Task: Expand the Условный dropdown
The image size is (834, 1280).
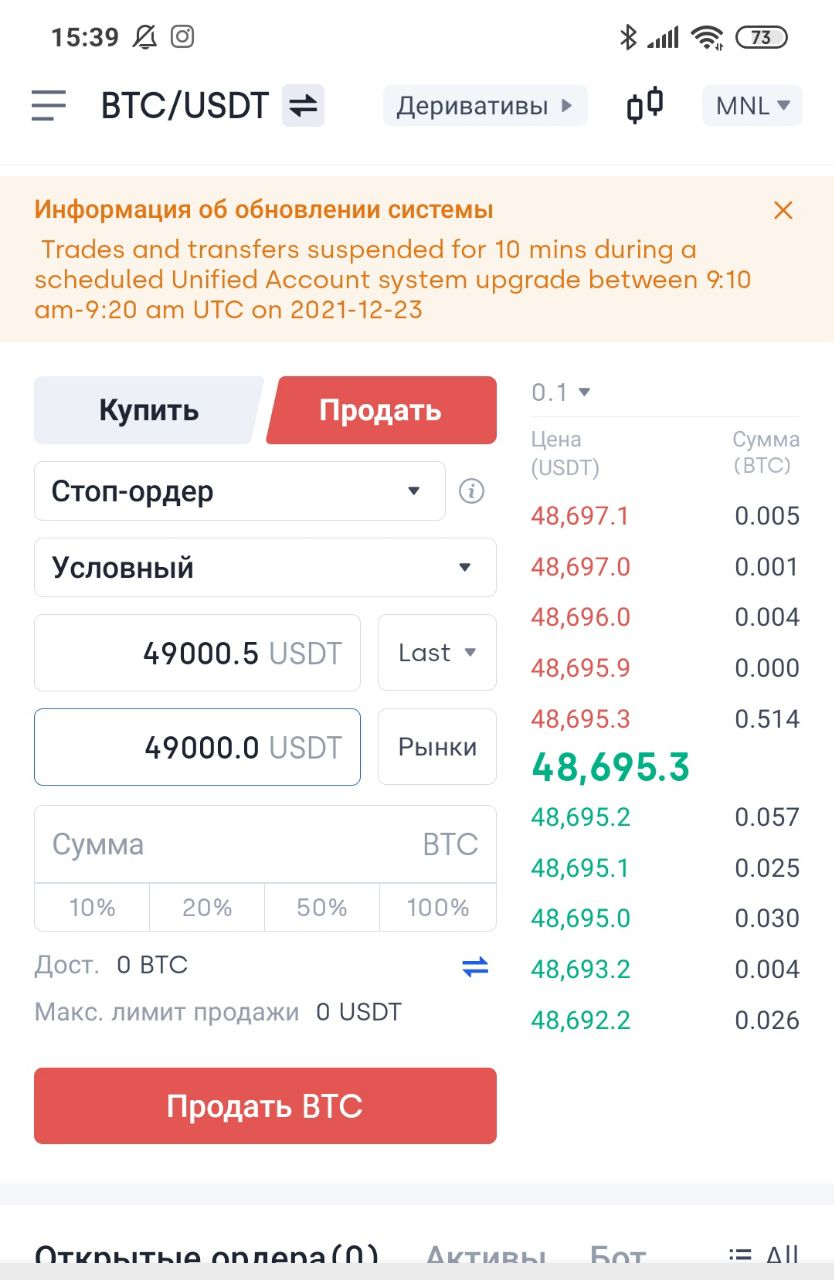Action: 265,568
